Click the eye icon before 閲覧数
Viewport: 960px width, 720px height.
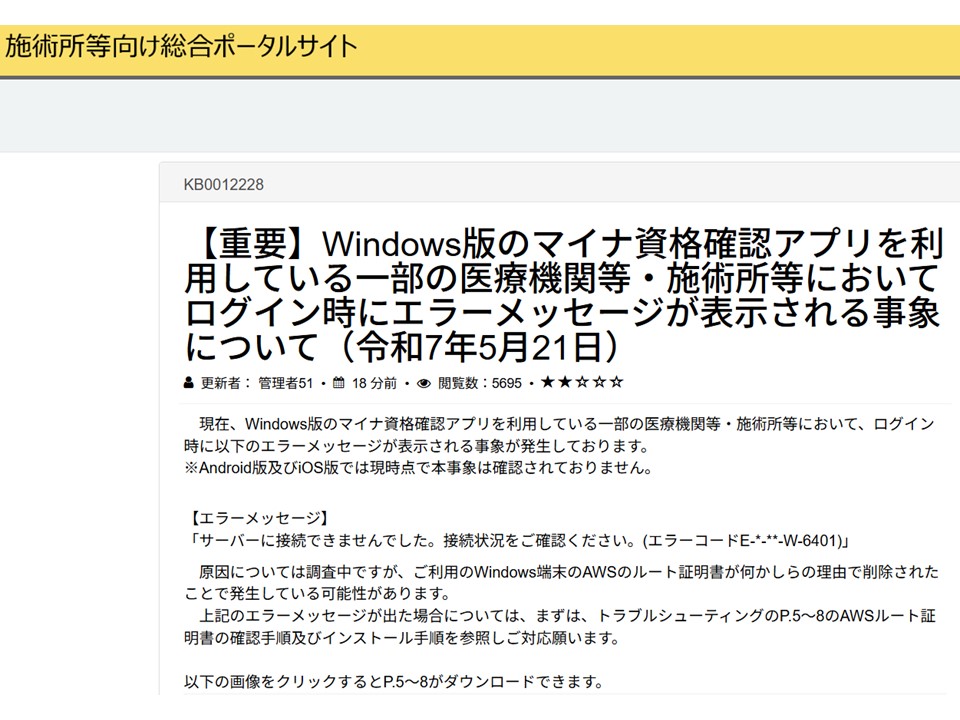(424, 383)
